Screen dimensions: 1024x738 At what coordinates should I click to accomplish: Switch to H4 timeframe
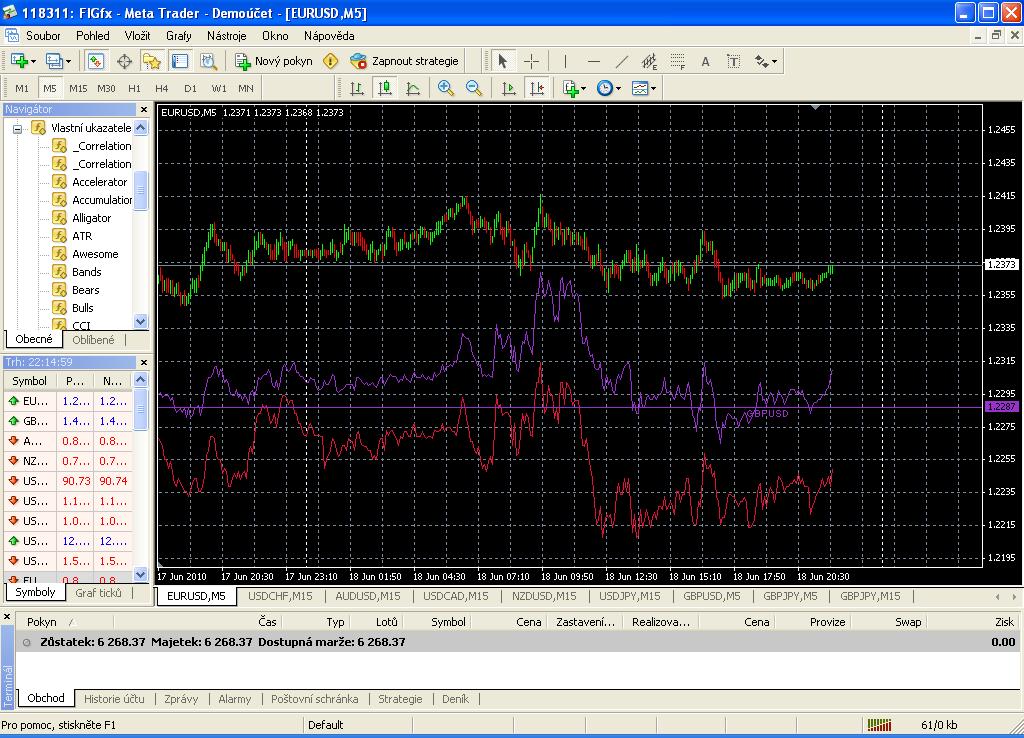(x=162, y=88)
